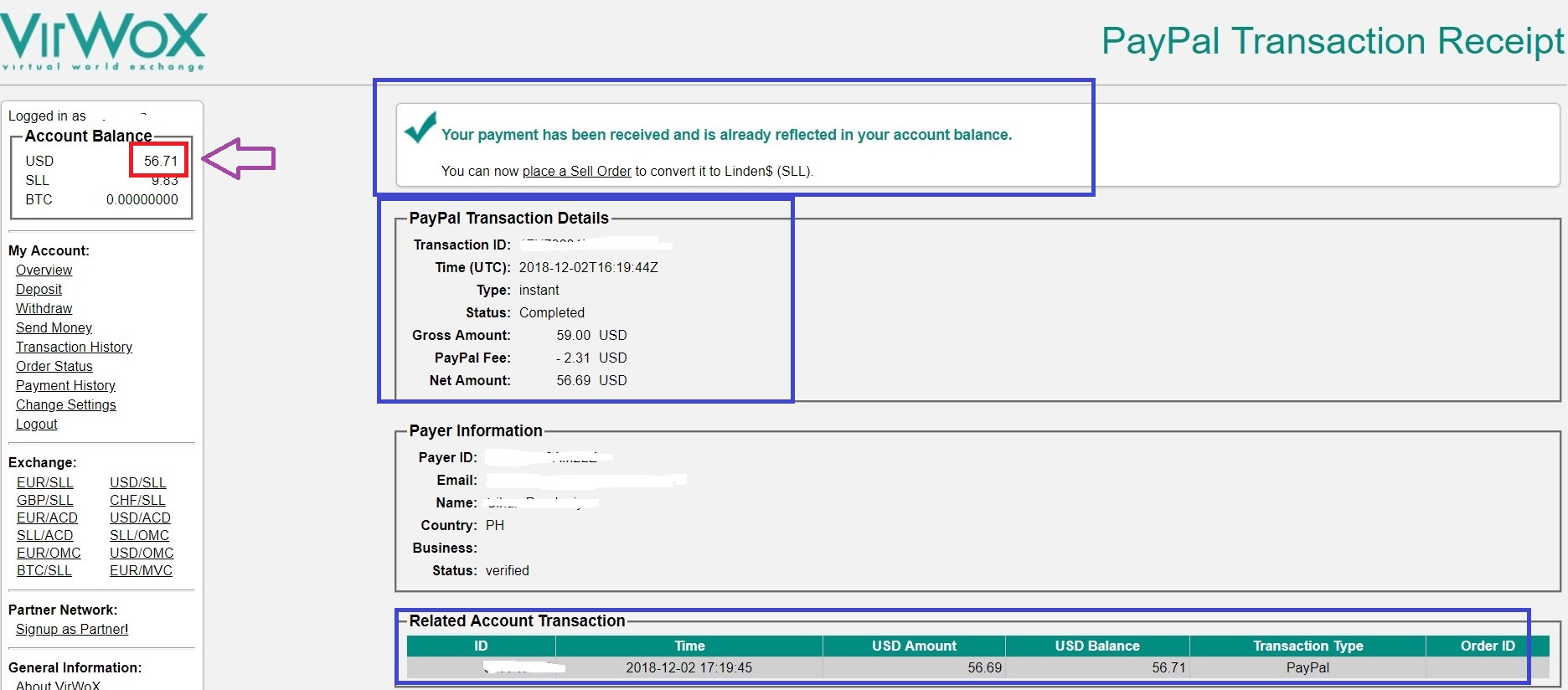Click the time value 2018-12-02T16:19:44Z

click(x=588, y=267)
